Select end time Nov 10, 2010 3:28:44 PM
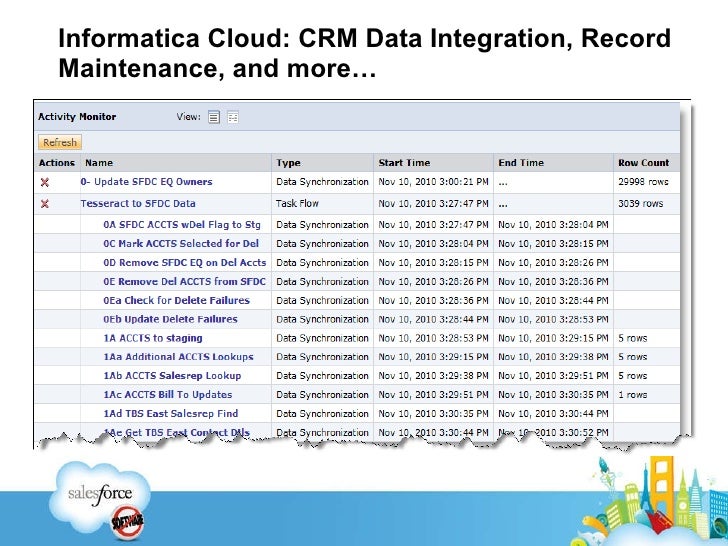The width and height of the screenshot is (728, 546). (553, 300)
